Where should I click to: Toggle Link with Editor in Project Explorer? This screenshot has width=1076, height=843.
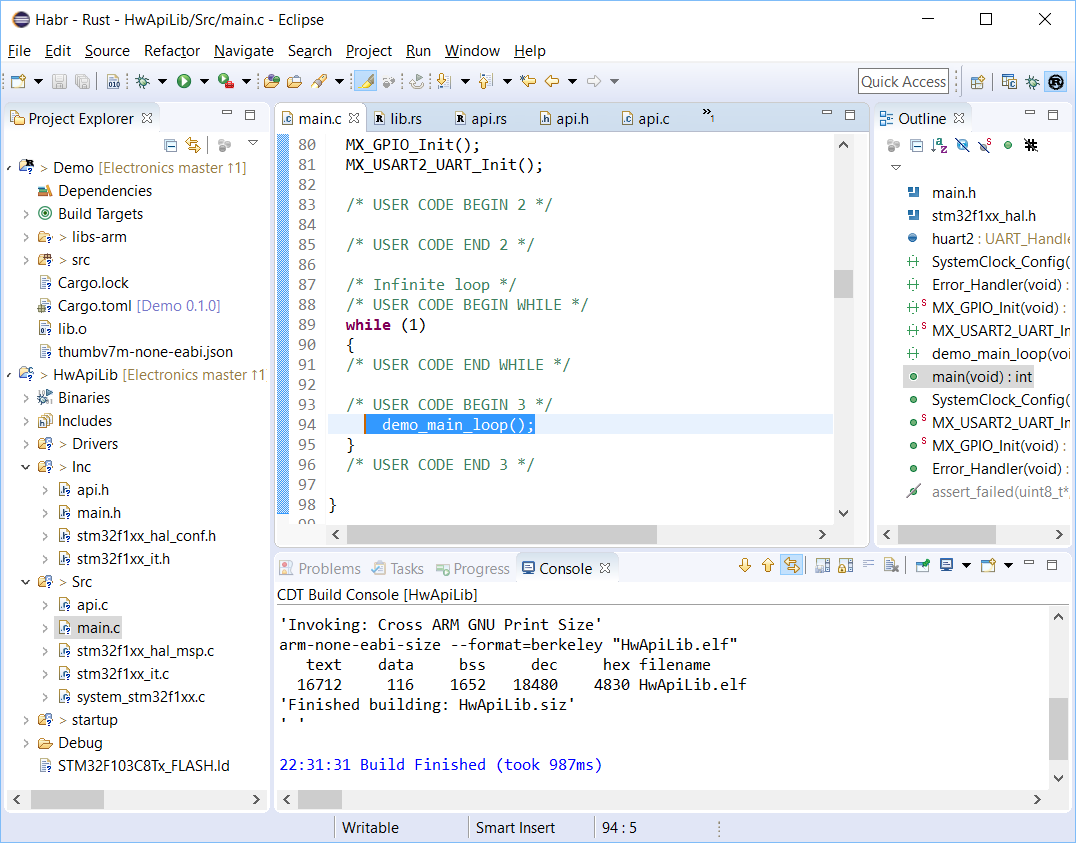(x=193, y=145)
